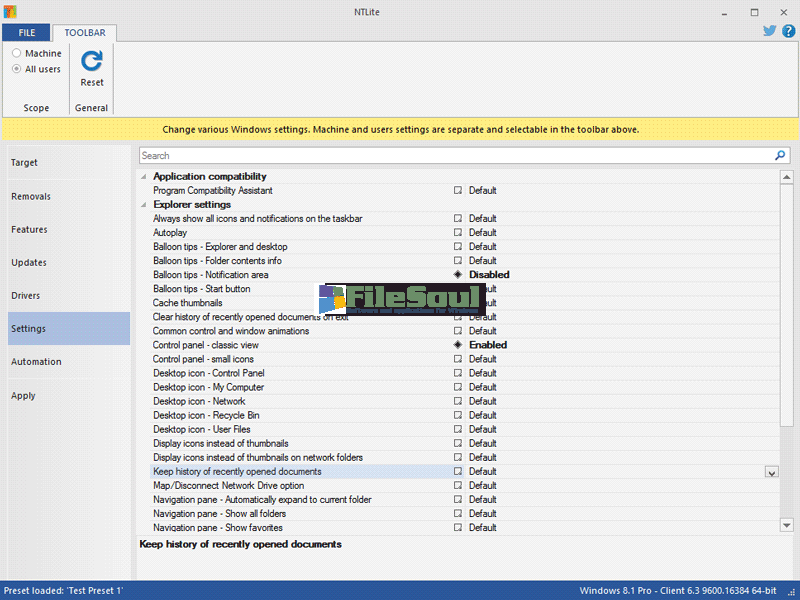Click the scrollbar down arrow in settings list
The image size is (800, 600).
(x=786, y=525)
